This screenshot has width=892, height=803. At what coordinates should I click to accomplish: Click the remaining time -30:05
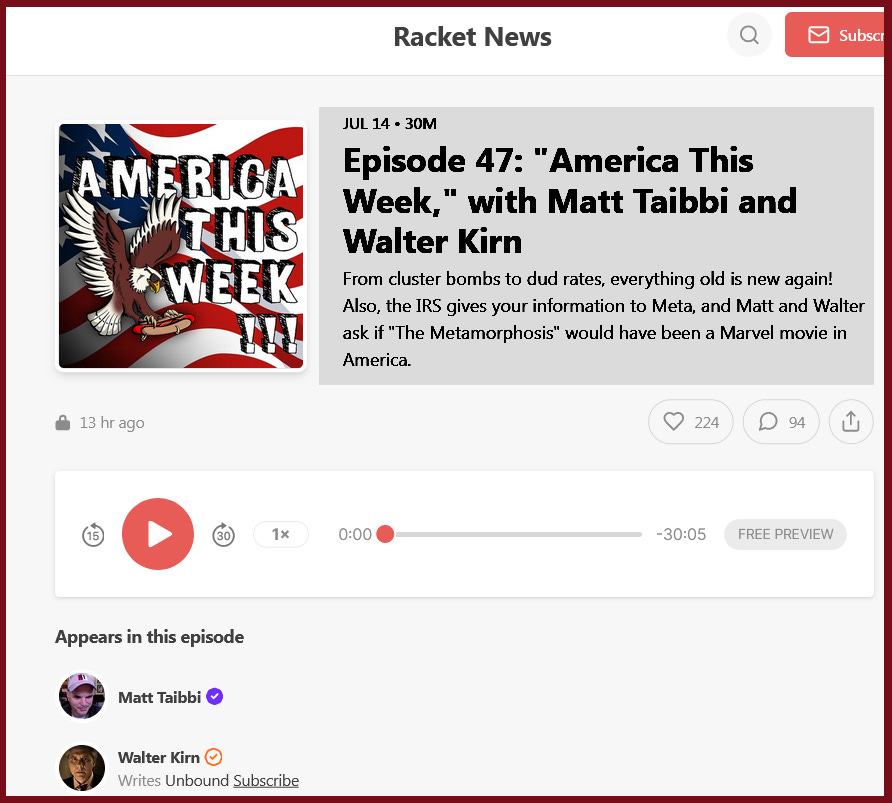[681, 535]
